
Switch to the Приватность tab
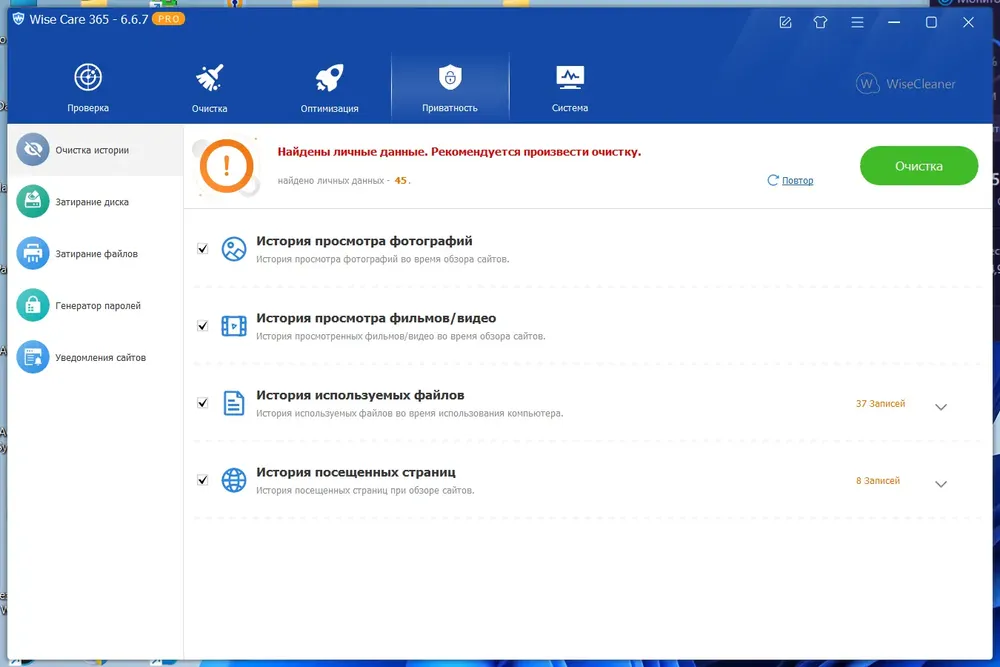[x=450, y=87]
